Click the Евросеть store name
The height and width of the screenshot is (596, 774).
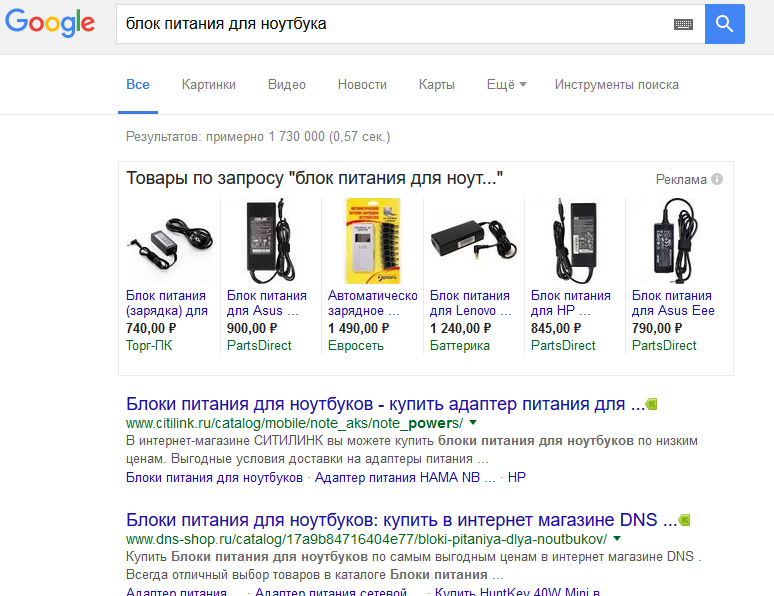355,345
